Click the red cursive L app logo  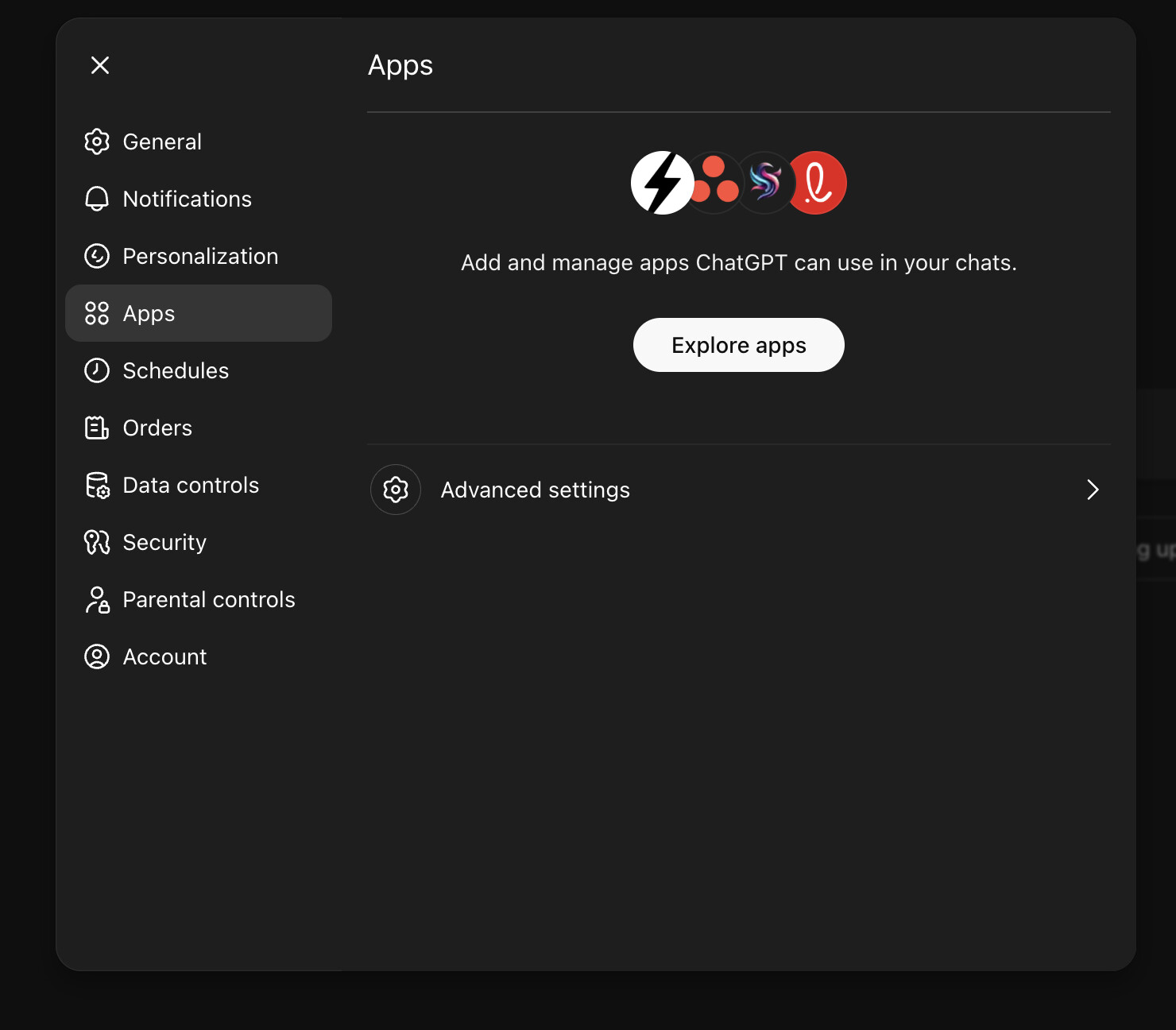(817, 183)
